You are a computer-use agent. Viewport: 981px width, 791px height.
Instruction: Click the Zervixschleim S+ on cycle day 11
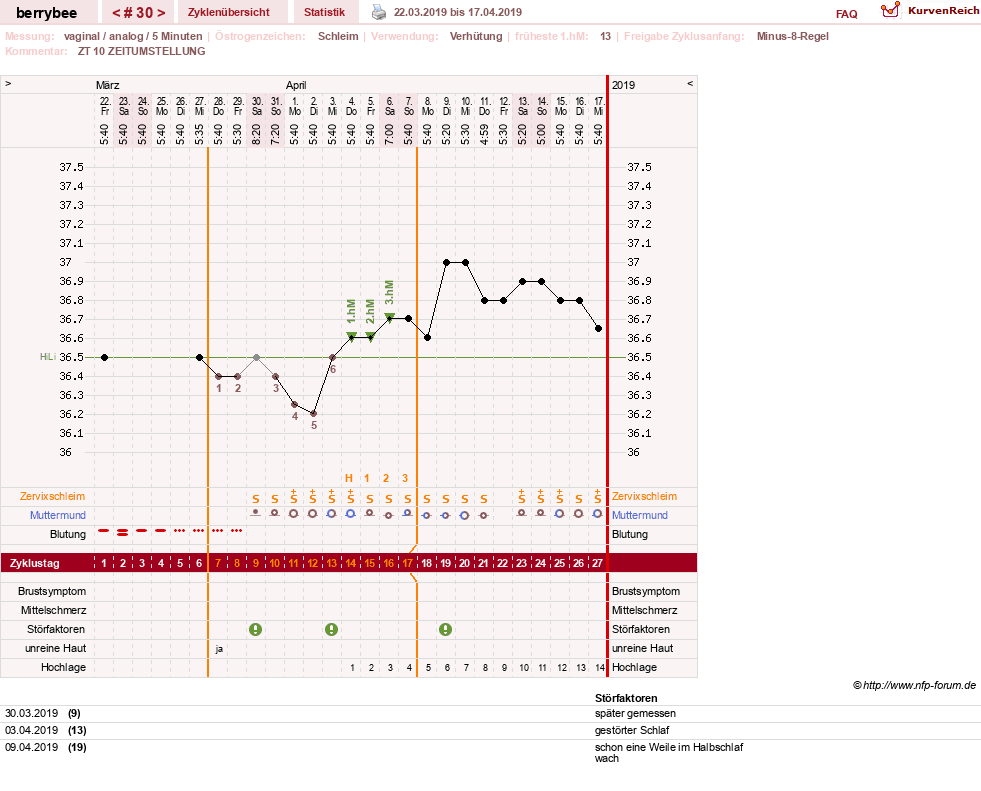(293, 497)
